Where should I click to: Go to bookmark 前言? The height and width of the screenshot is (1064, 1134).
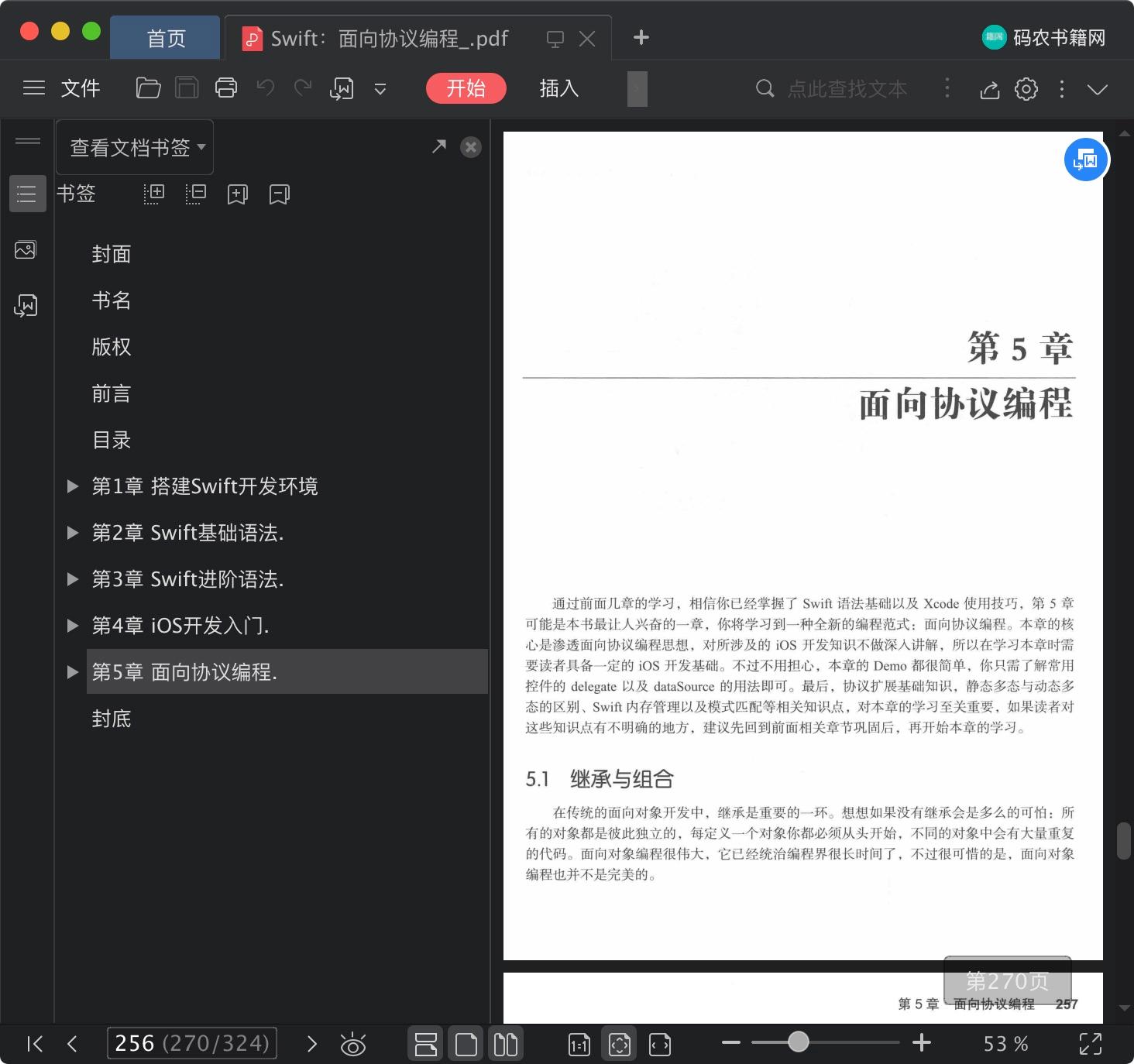click(x=112, y=393)
